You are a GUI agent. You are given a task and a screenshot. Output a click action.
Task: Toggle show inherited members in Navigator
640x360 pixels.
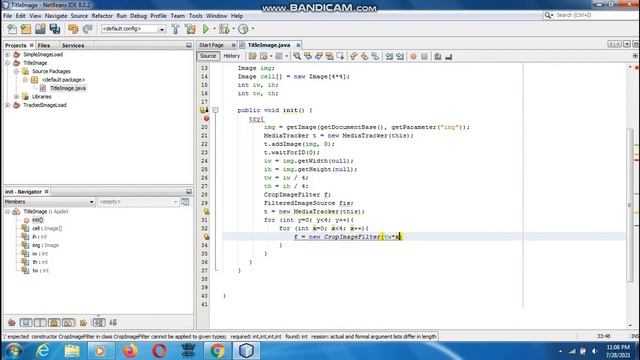pos(12,323)
